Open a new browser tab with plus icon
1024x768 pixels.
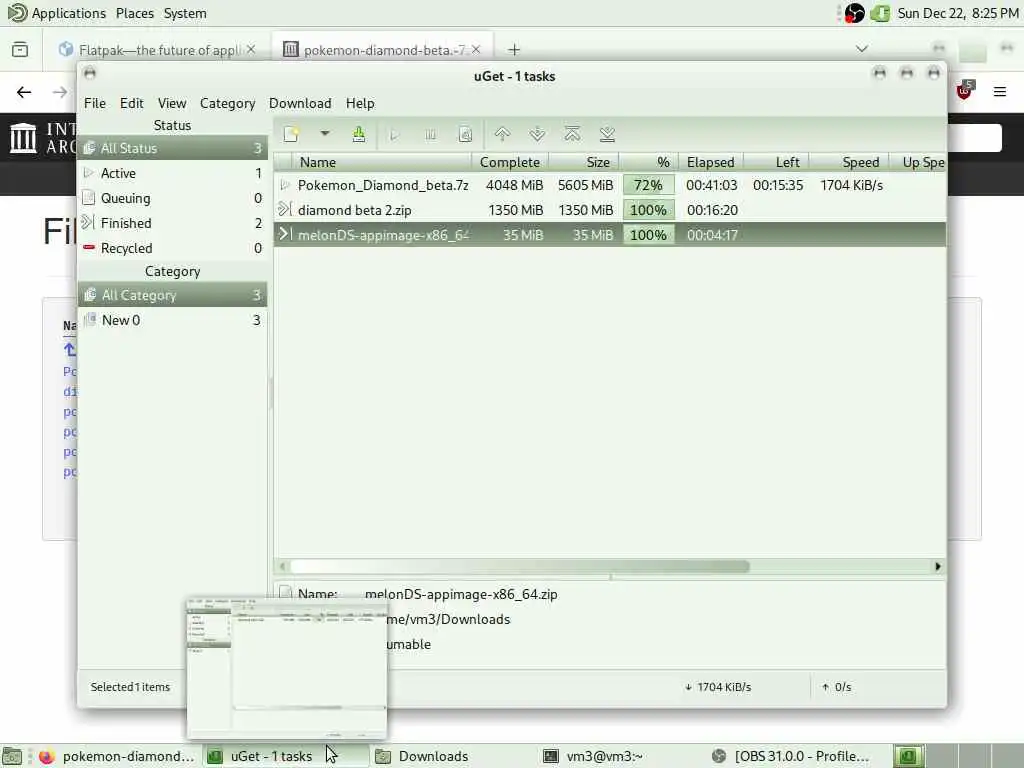(515, 50)
